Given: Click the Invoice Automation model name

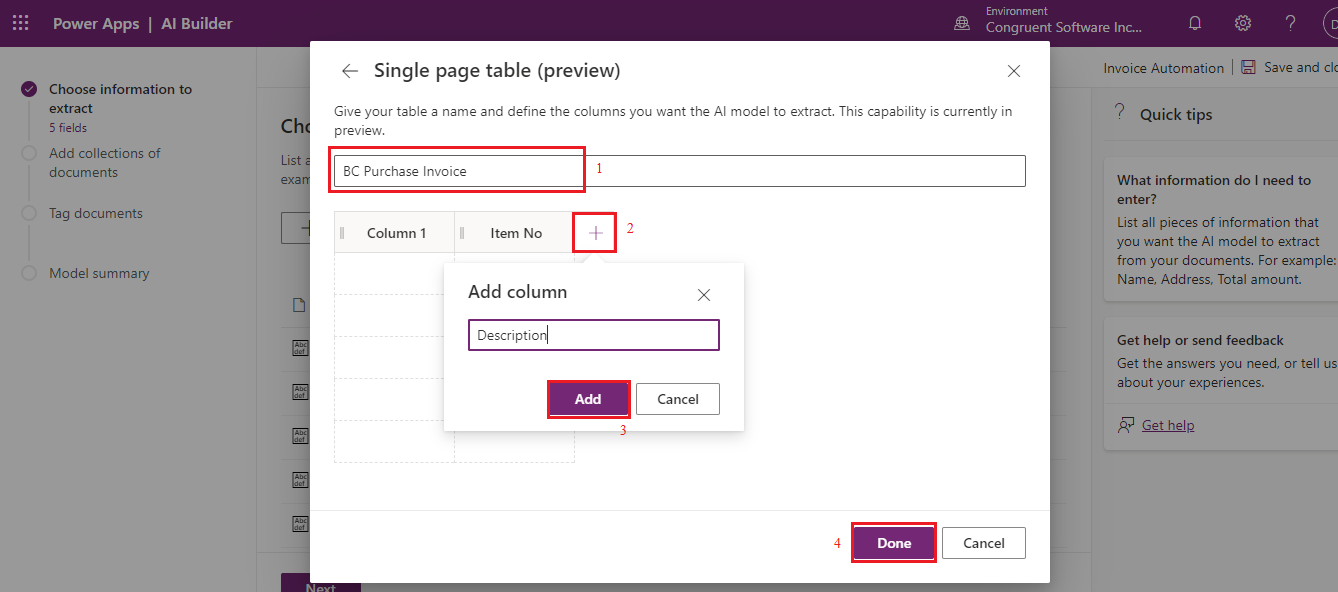Looking at the screenshot, I should coord(1163,68).
